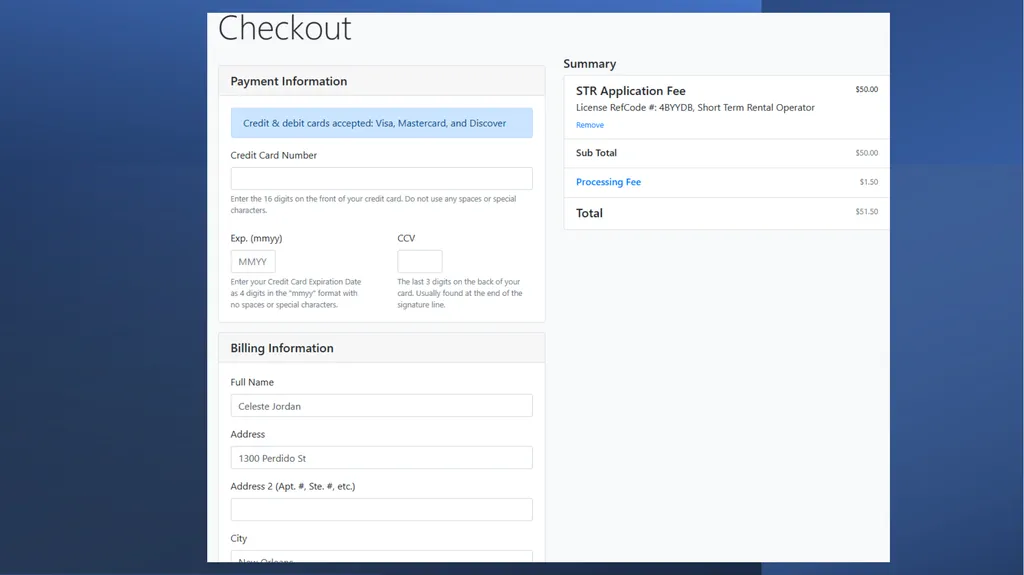The height and width of the screenshot is (575, 1024).
Task: Click the Total label in Summary
Action: (x=589, y=213)
